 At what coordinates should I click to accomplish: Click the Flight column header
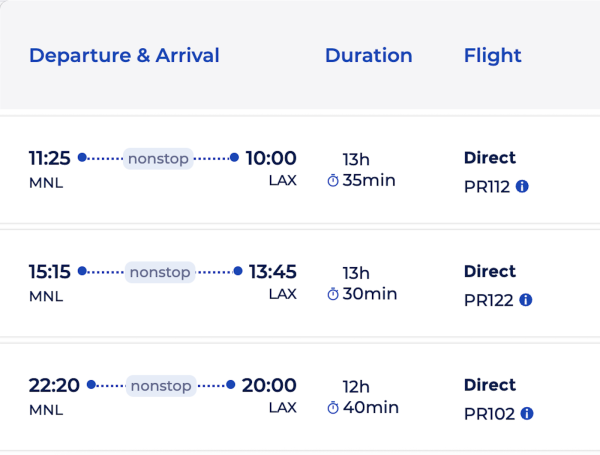pos(492,55)
